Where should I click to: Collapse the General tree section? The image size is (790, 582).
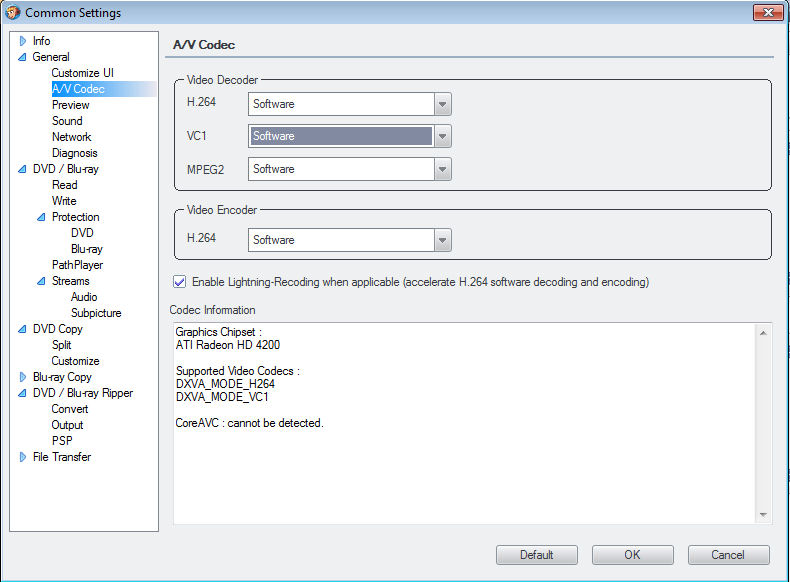point(23,58)
